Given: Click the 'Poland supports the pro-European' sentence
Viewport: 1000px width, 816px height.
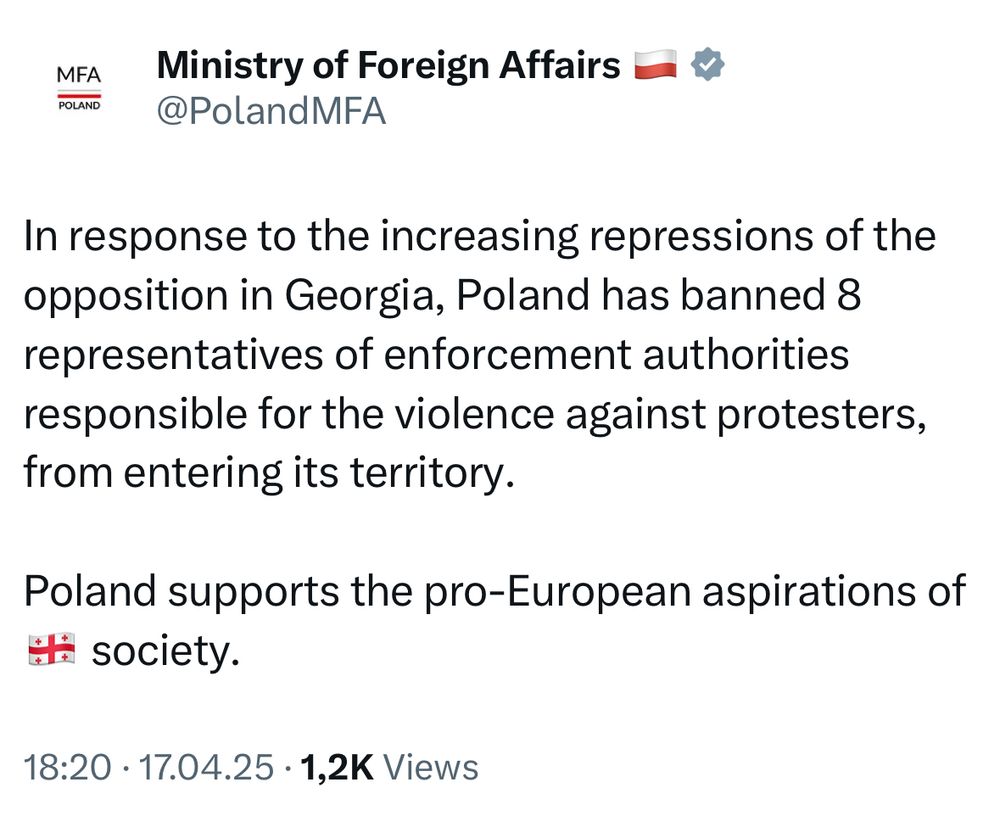Looking at the screenshot, I should pos(495,591).
